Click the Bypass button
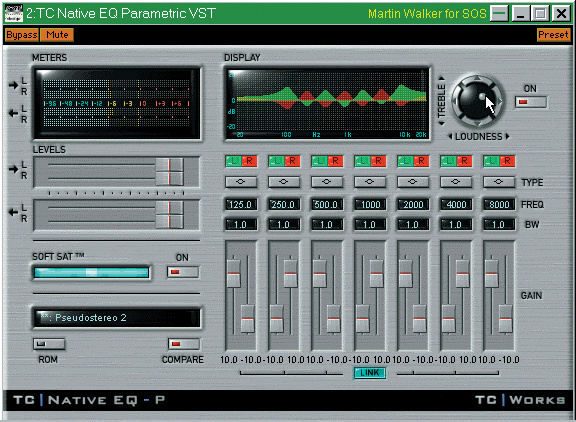The height and width of the screenshot is (422, 576). click(22, 35)
